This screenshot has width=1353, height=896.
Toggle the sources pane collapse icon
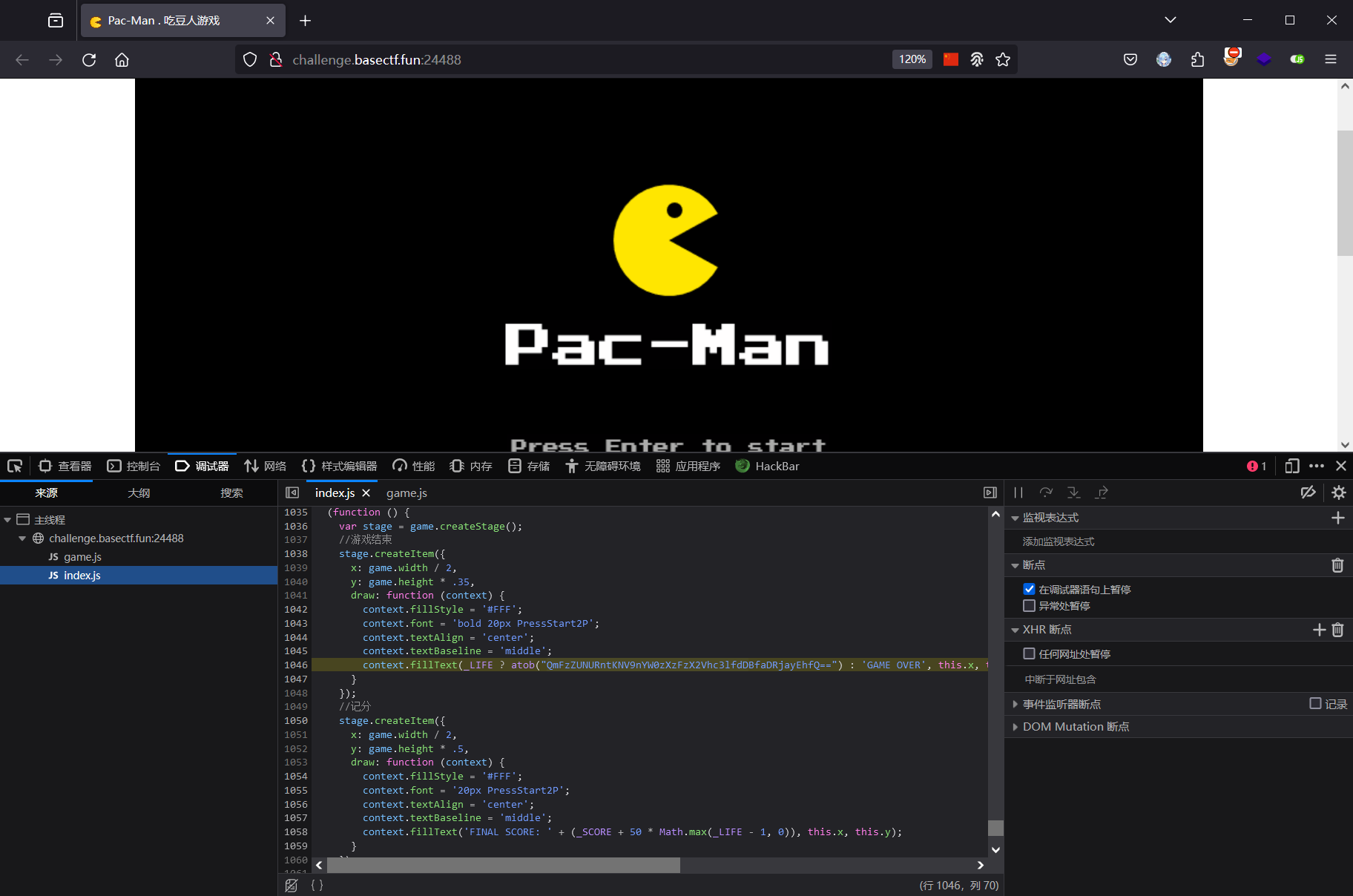point(292,493)
